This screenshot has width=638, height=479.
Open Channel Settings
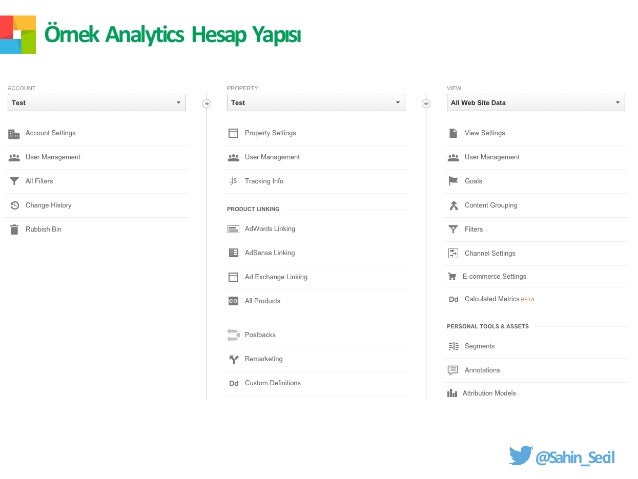tap(490, 253)
